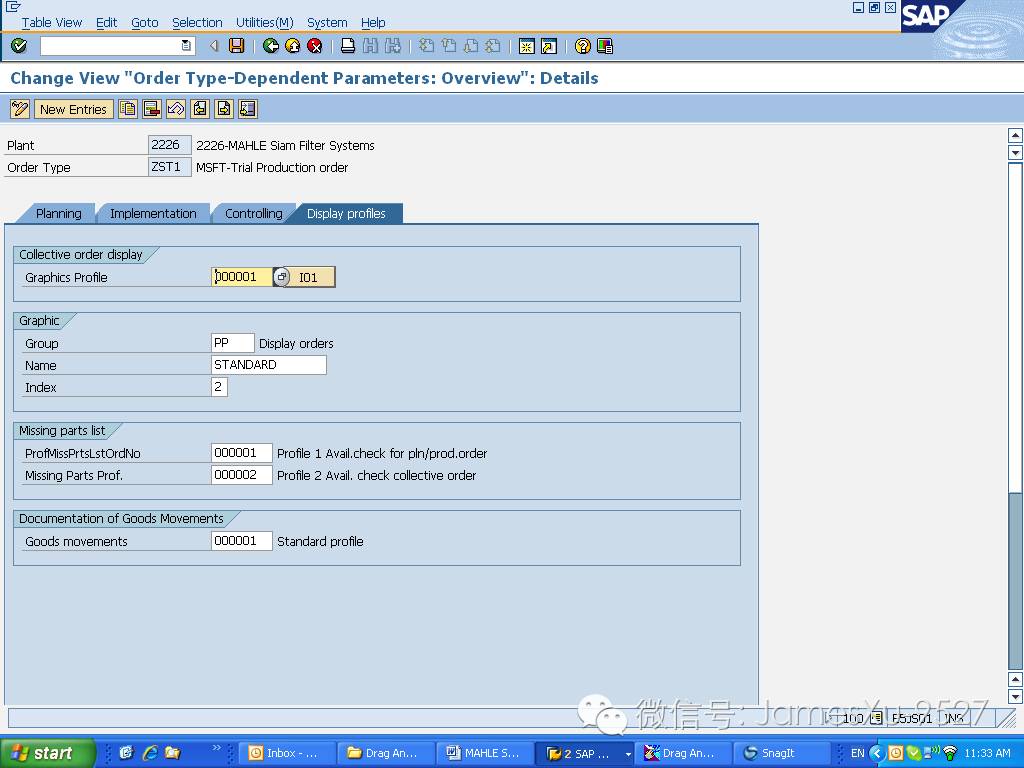This screenshot has width=1024, height=768.
Task: Click the Group field containing PP
Action: click(232, 343)
